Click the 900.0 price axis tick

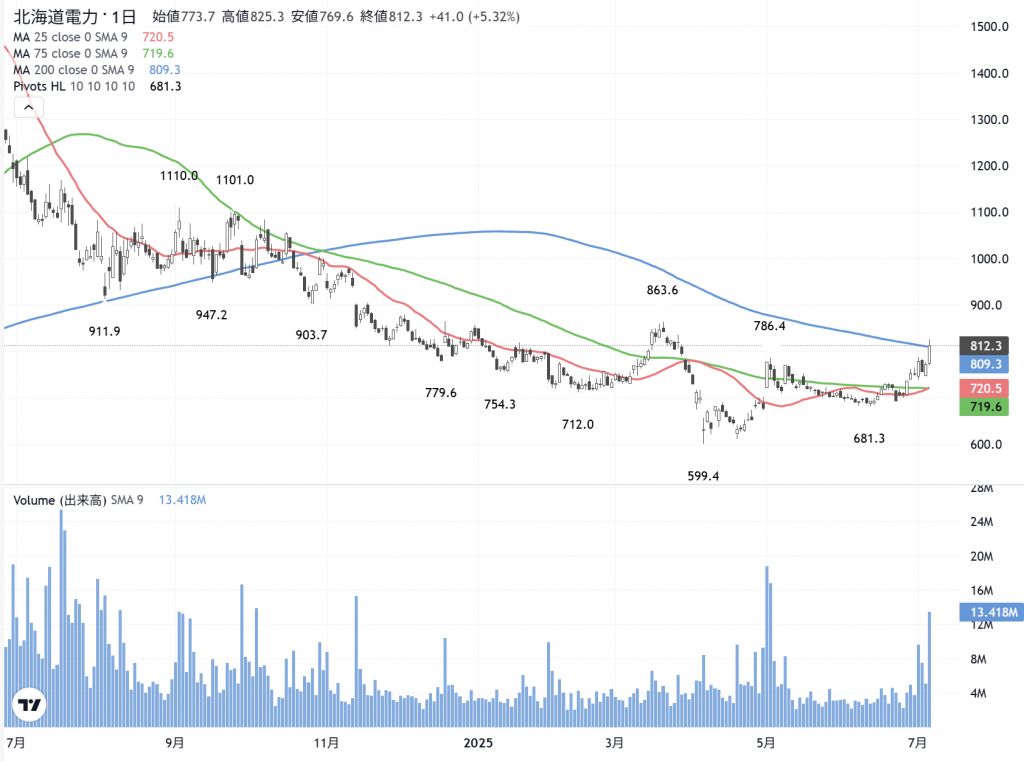click(x=986, y=305)
